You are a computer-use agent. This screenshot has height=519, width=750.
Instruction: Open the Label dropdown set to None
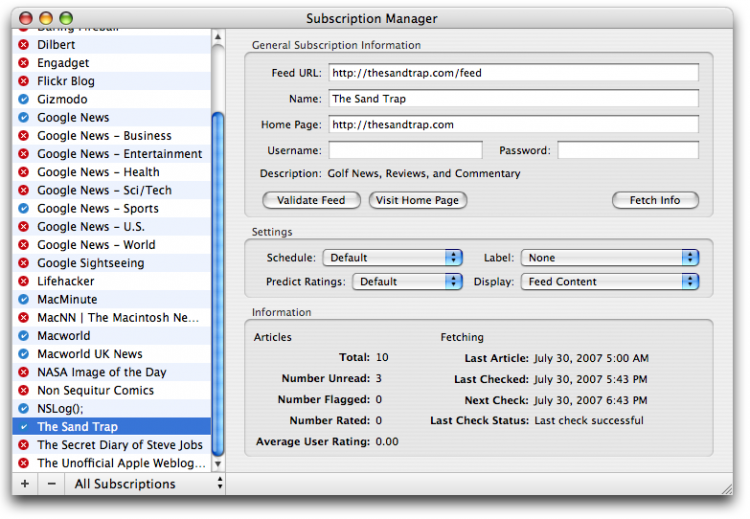(610, 257)
